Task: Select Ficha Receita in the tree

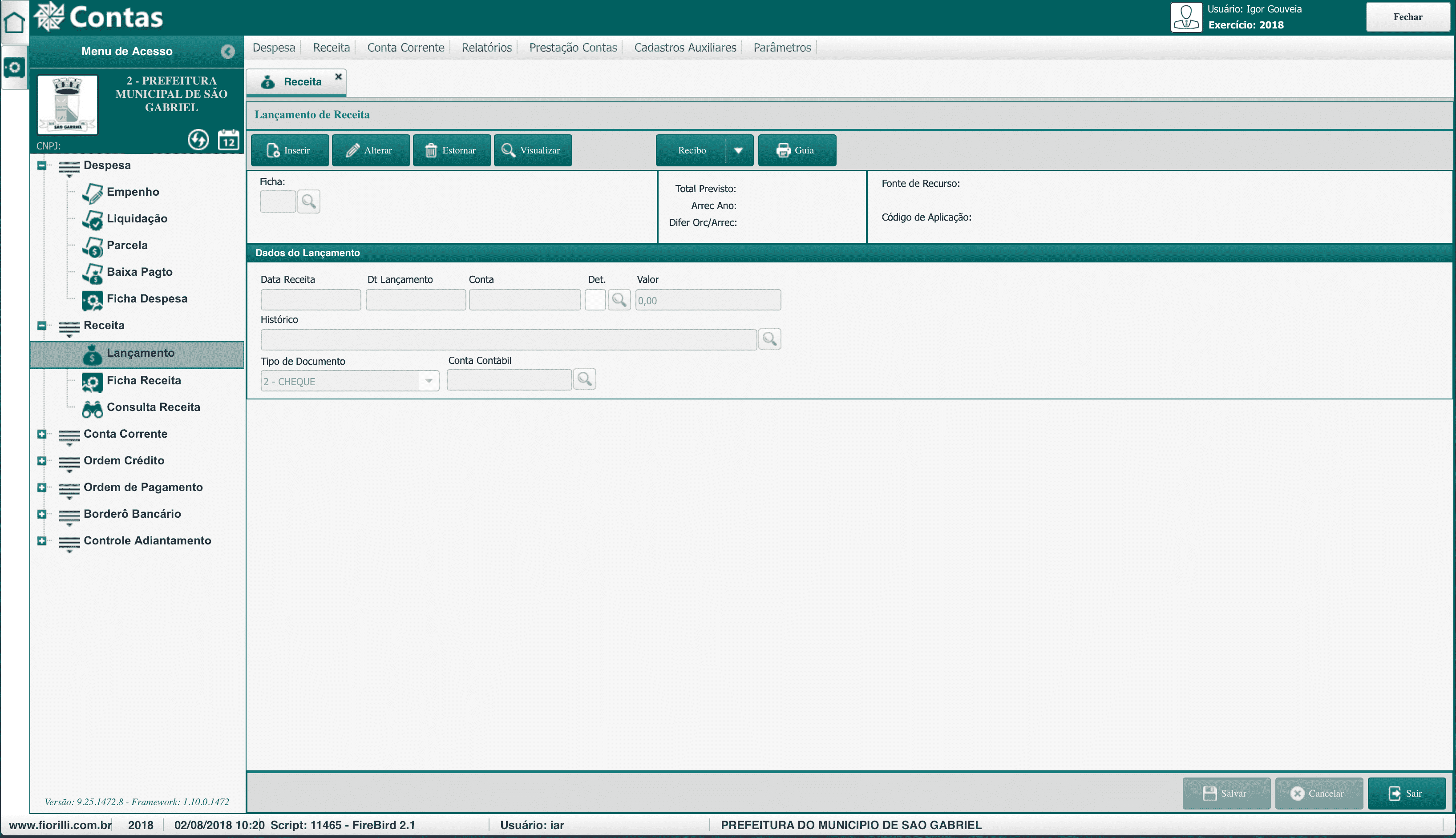Action: pos(143,380)
